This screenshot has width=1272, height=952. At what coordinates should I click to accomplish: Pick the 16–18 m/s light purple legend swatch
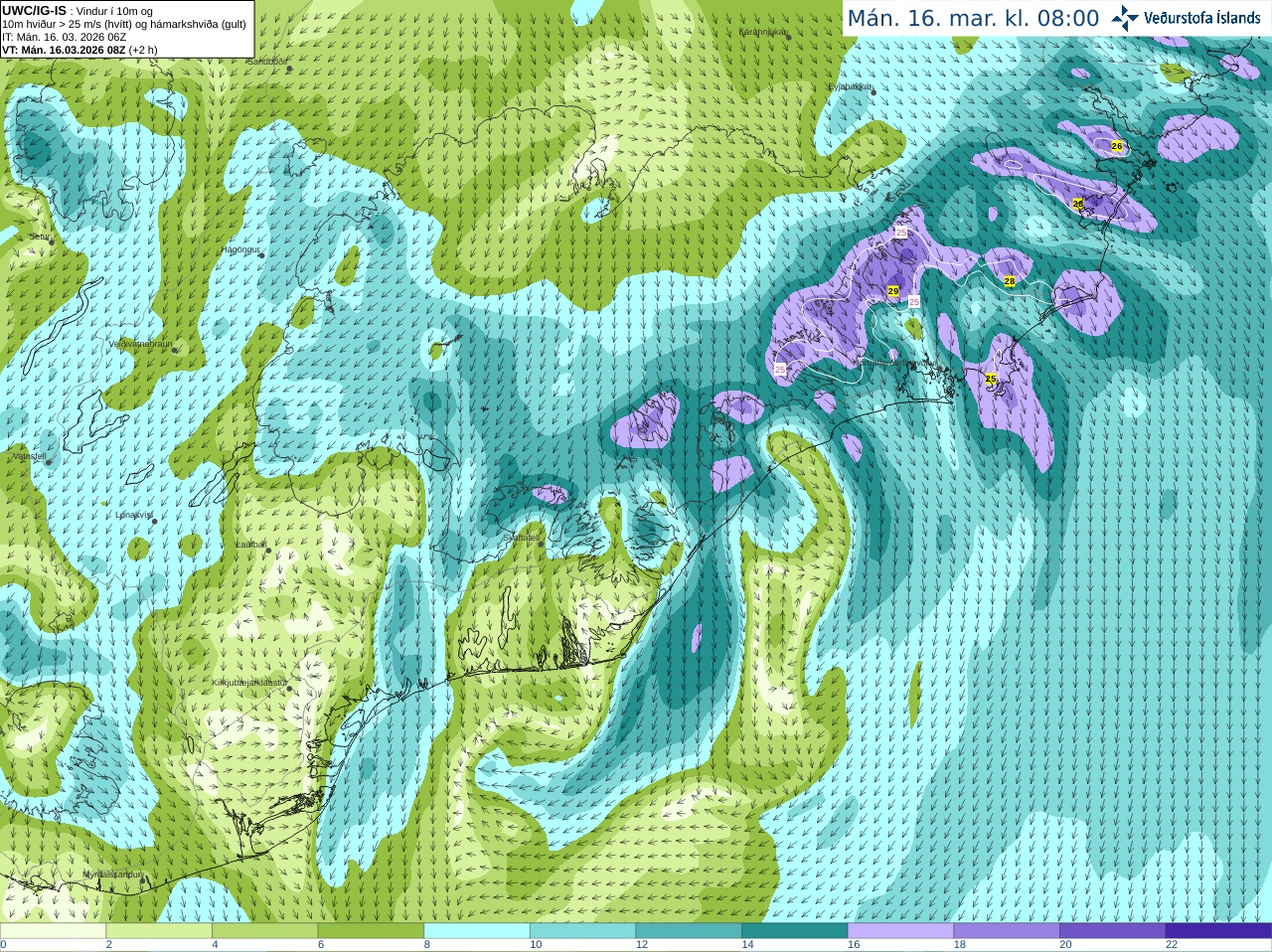900,931
